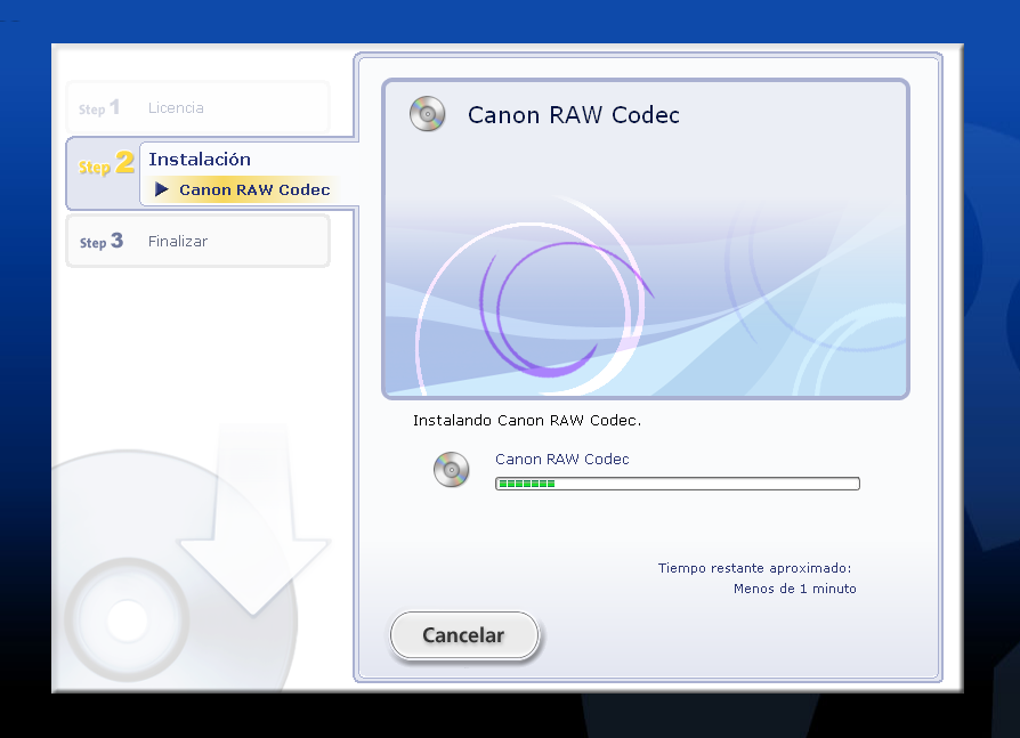This screenshot has width=1020, height=738.
Task: Click the CD icon beside the header title
Action: click(x=427, y=114)
